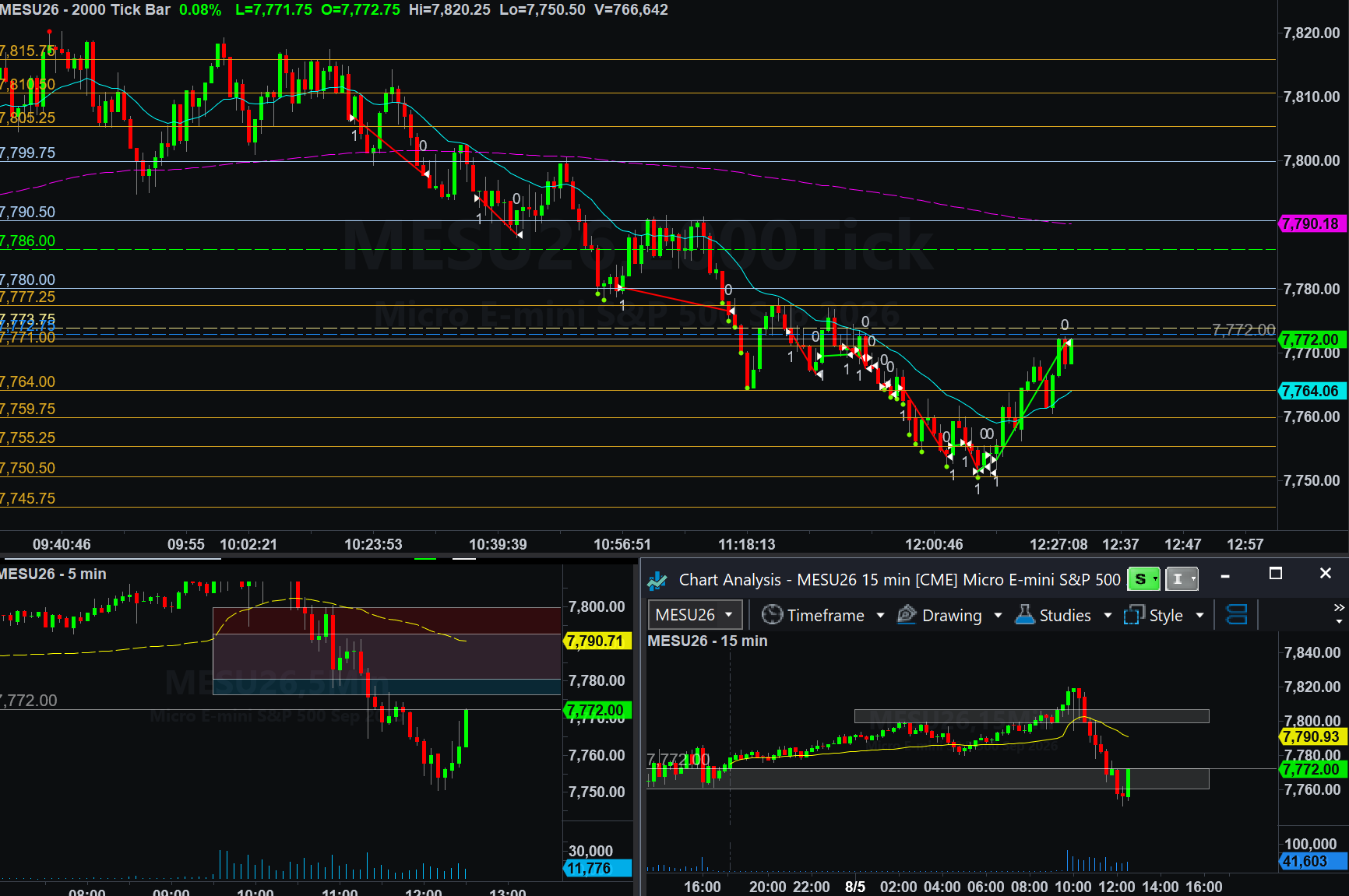1349x896 pixels.
Task: Click the 7,786.00 green dashed level label
Action: 28,241
